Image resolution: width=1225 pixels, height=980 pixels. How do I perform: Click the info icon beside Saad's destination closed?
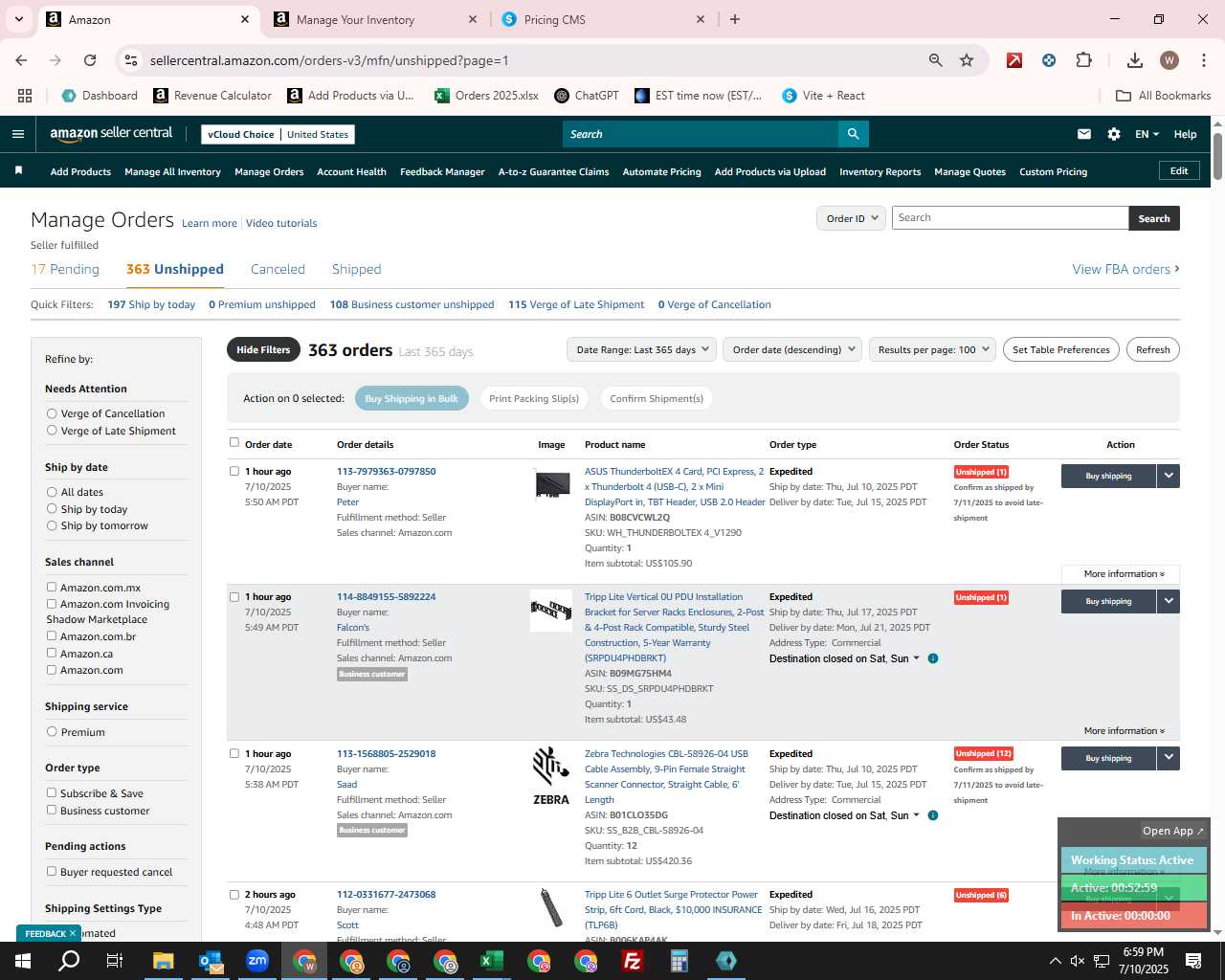[933, 815]
